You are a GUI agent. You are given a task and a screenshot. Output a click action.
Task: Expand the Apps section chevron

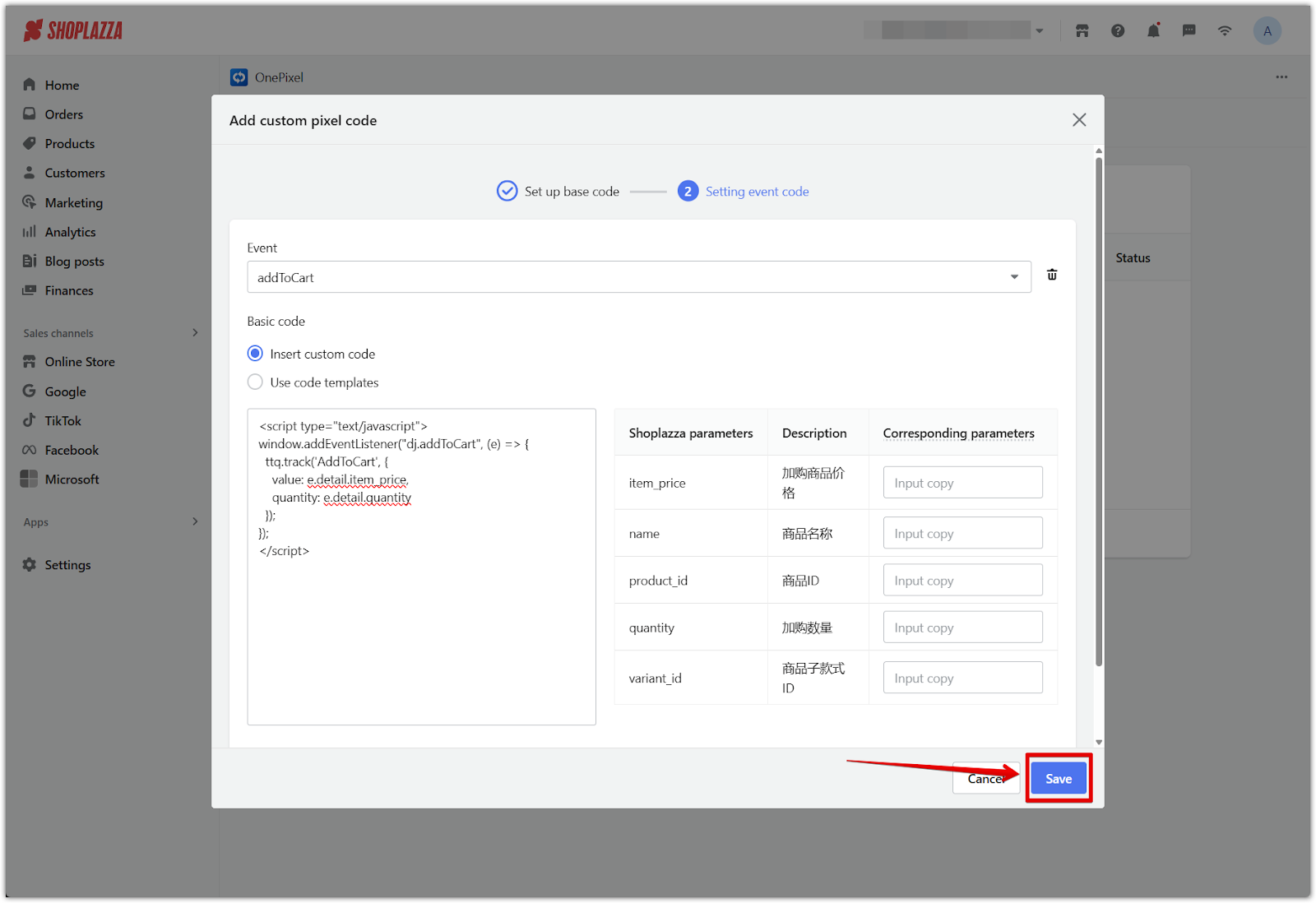[x=195, y=521]
